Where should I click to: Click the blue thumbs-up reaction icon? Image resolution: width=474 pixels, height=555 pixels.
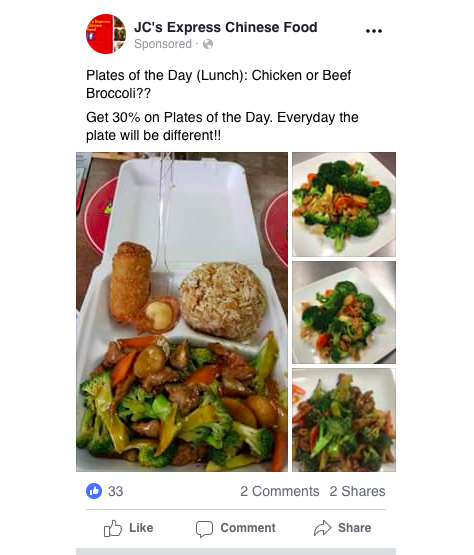[94, 491]
